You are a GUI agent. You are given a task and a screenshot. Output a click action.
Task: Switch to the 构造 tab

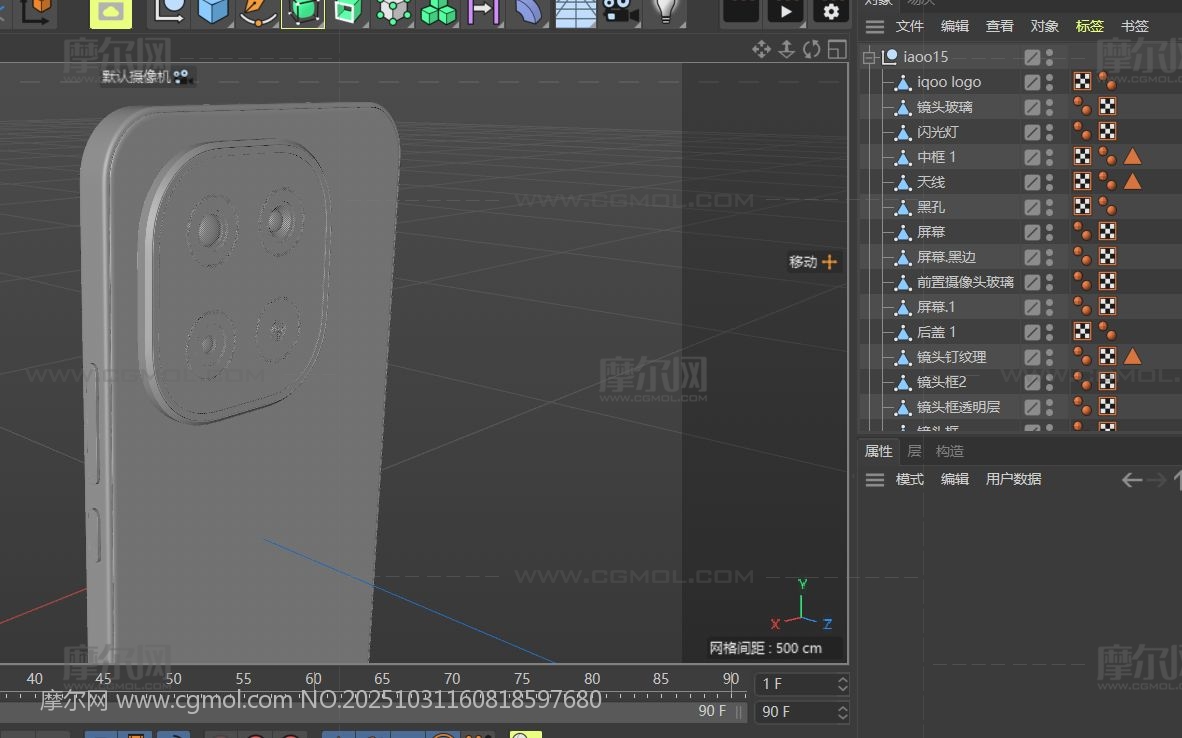pyautogui.click(x=949, y=452)
